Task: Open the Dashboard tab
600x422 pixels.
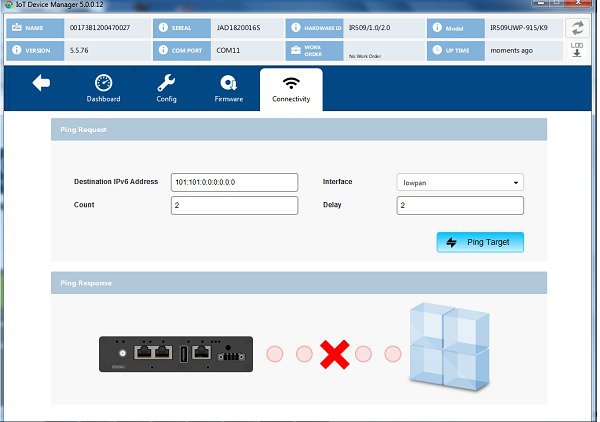Action: coord(103,89)
